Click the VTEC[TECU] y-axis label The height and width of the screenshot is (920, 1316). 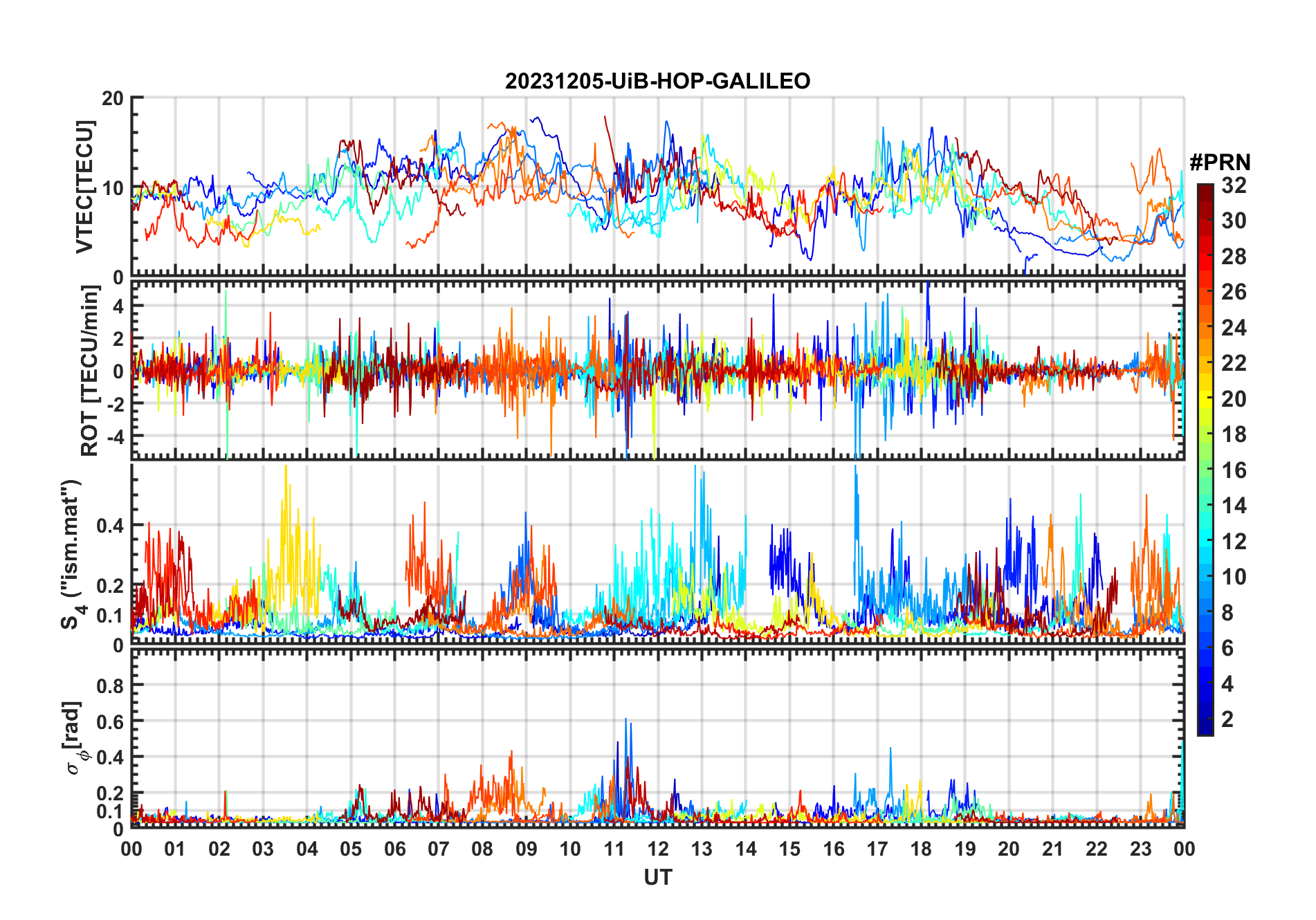84,187
